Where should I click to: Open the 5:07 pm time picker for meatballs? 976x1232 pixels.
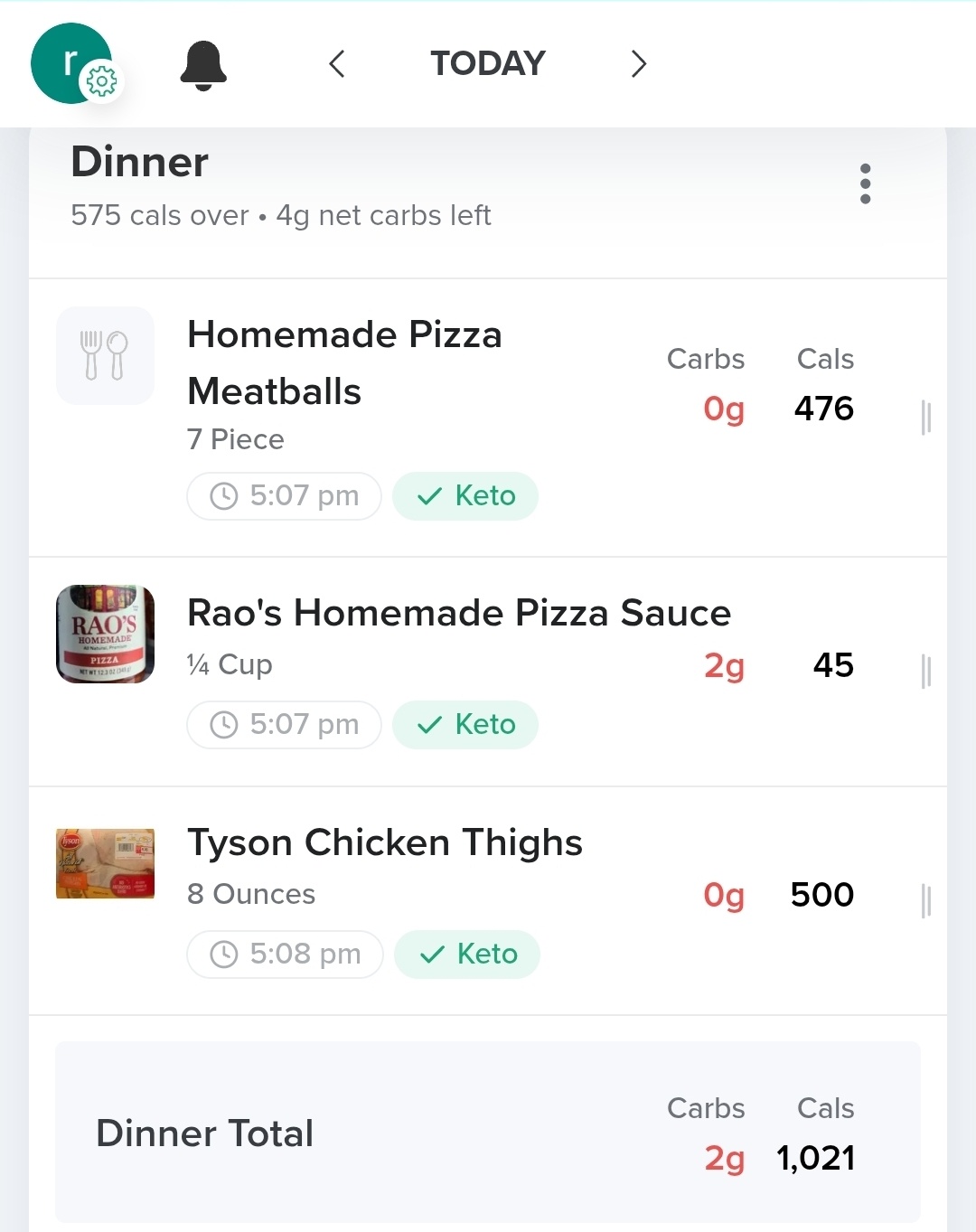pyautogui.click(x=284, y=496)
